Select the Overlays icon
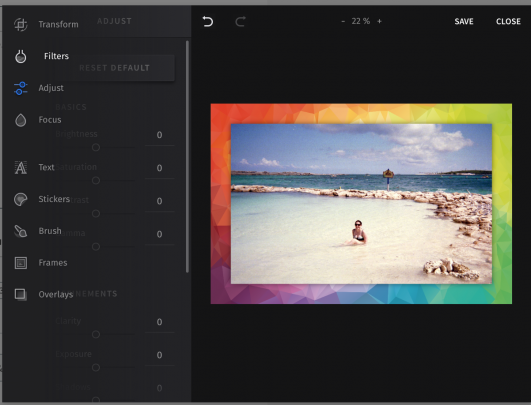 [x=21, y=294]
